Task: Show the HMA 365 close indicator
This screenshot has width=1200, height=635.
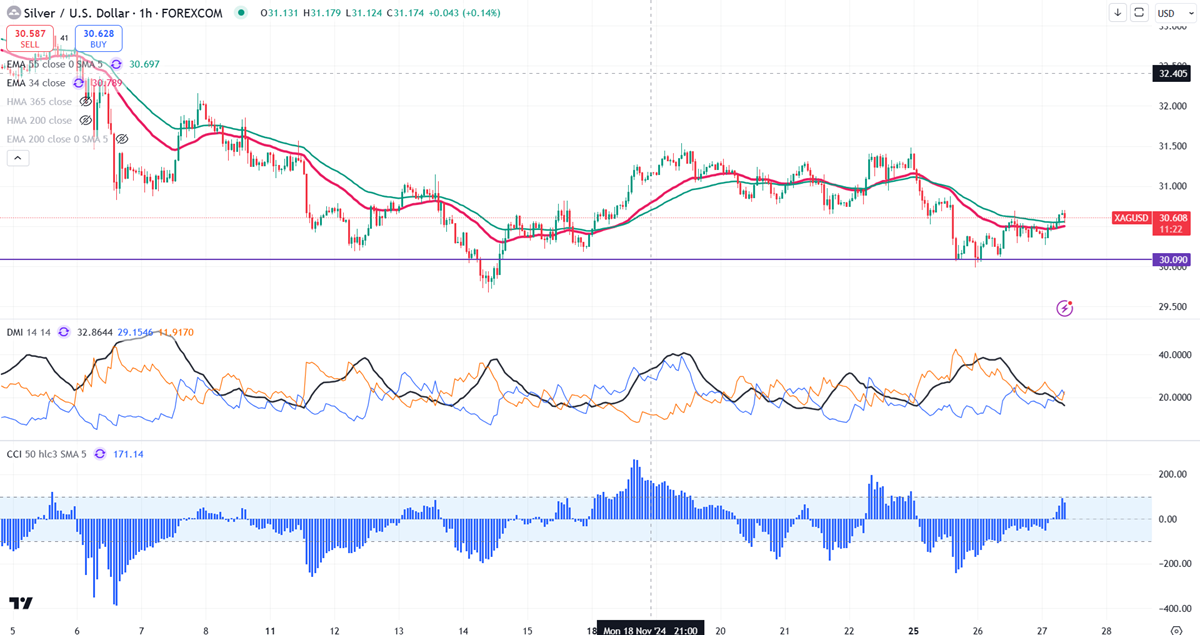Action: click(85, 102)
